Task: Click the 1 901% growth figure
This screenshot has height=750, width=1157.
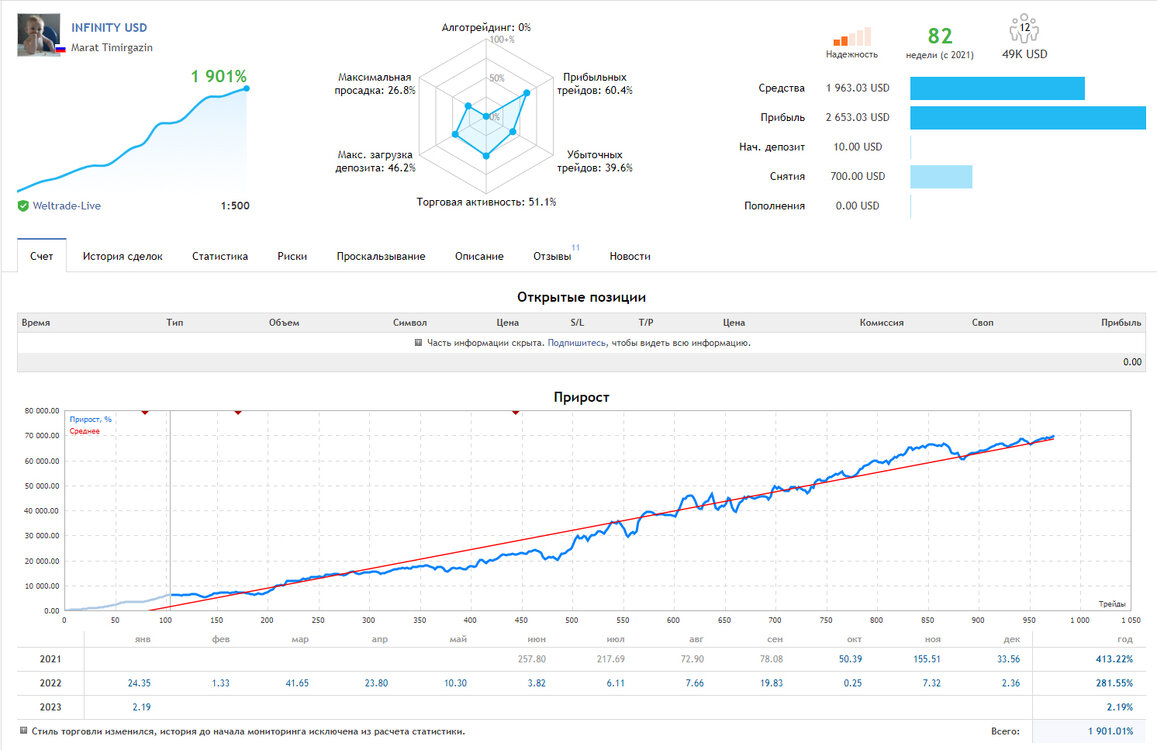Action: click(x=218, y=76)
